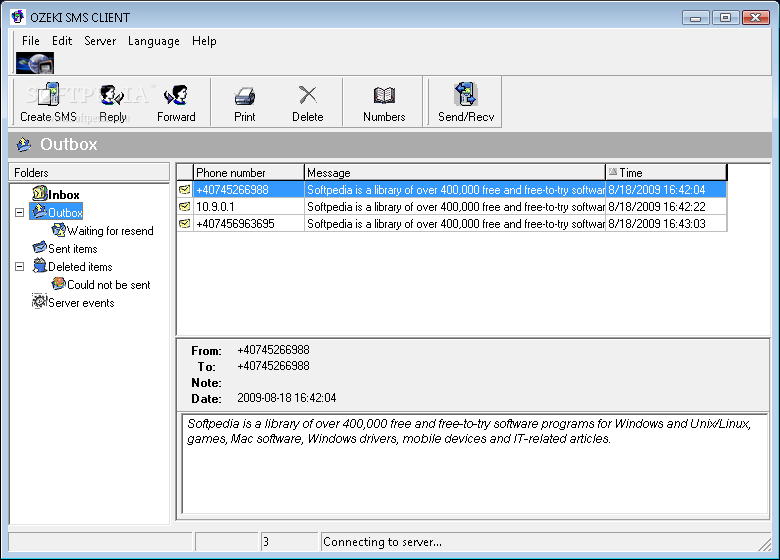This screenshot has width=780, height=560.
Task: Select the Deleted items folder icon
Action: tap(39, 266)
